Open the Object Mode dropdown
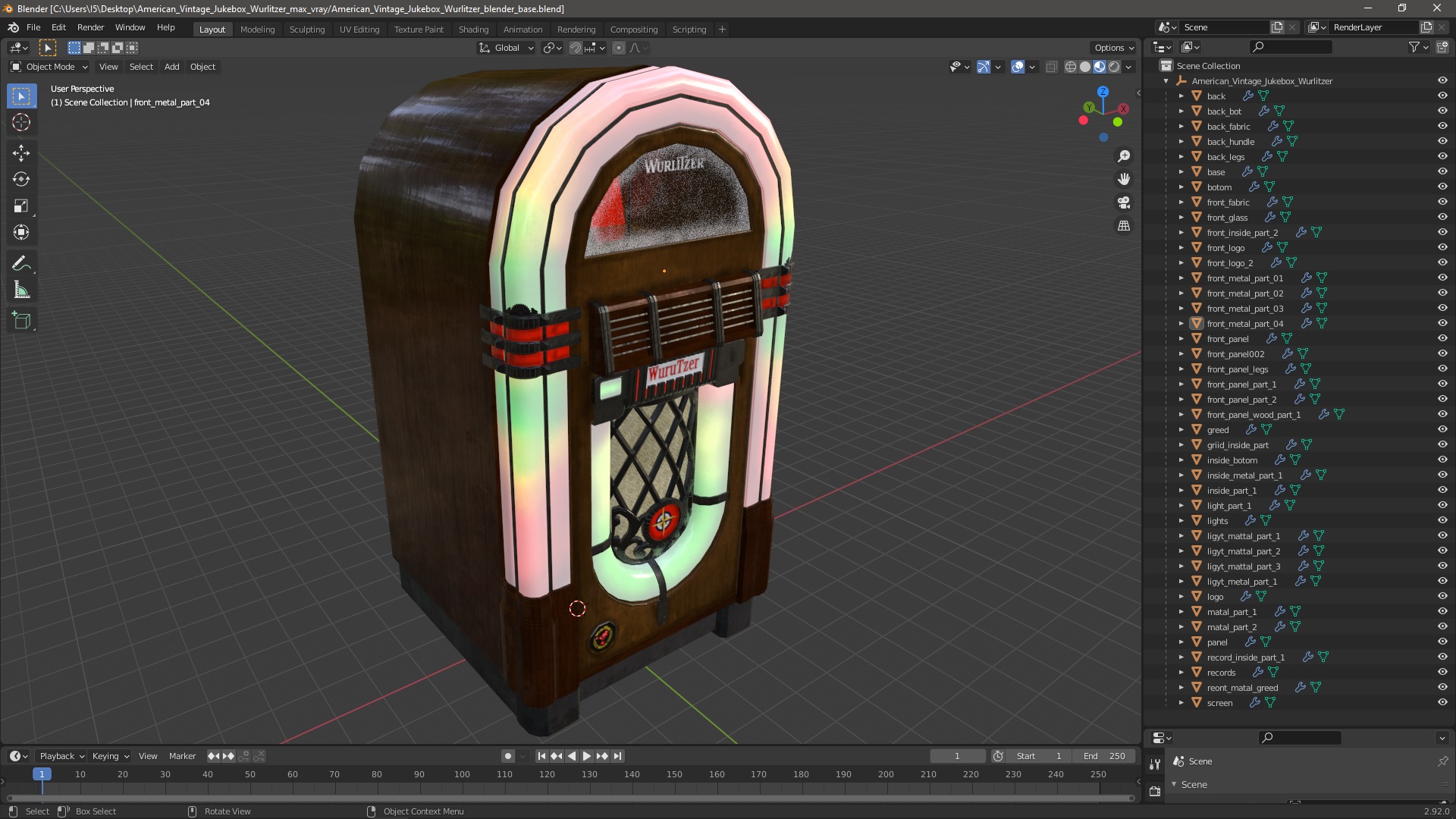 coord(49,67)
